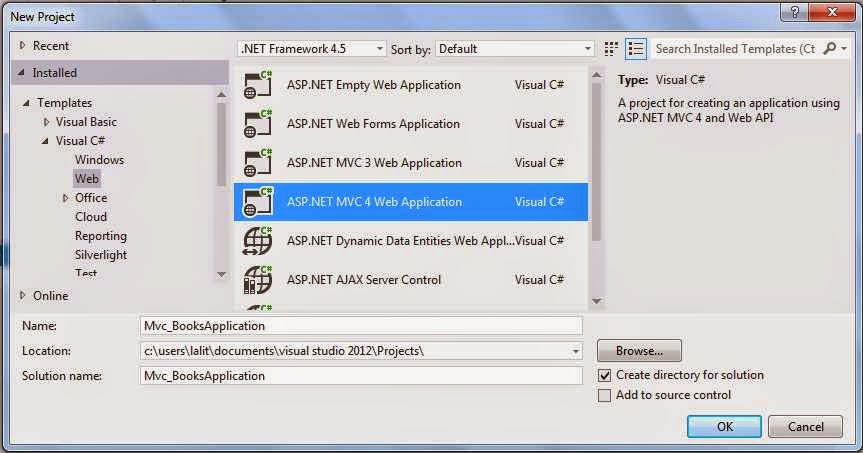Expand the Online section

[x=23, y=296]
